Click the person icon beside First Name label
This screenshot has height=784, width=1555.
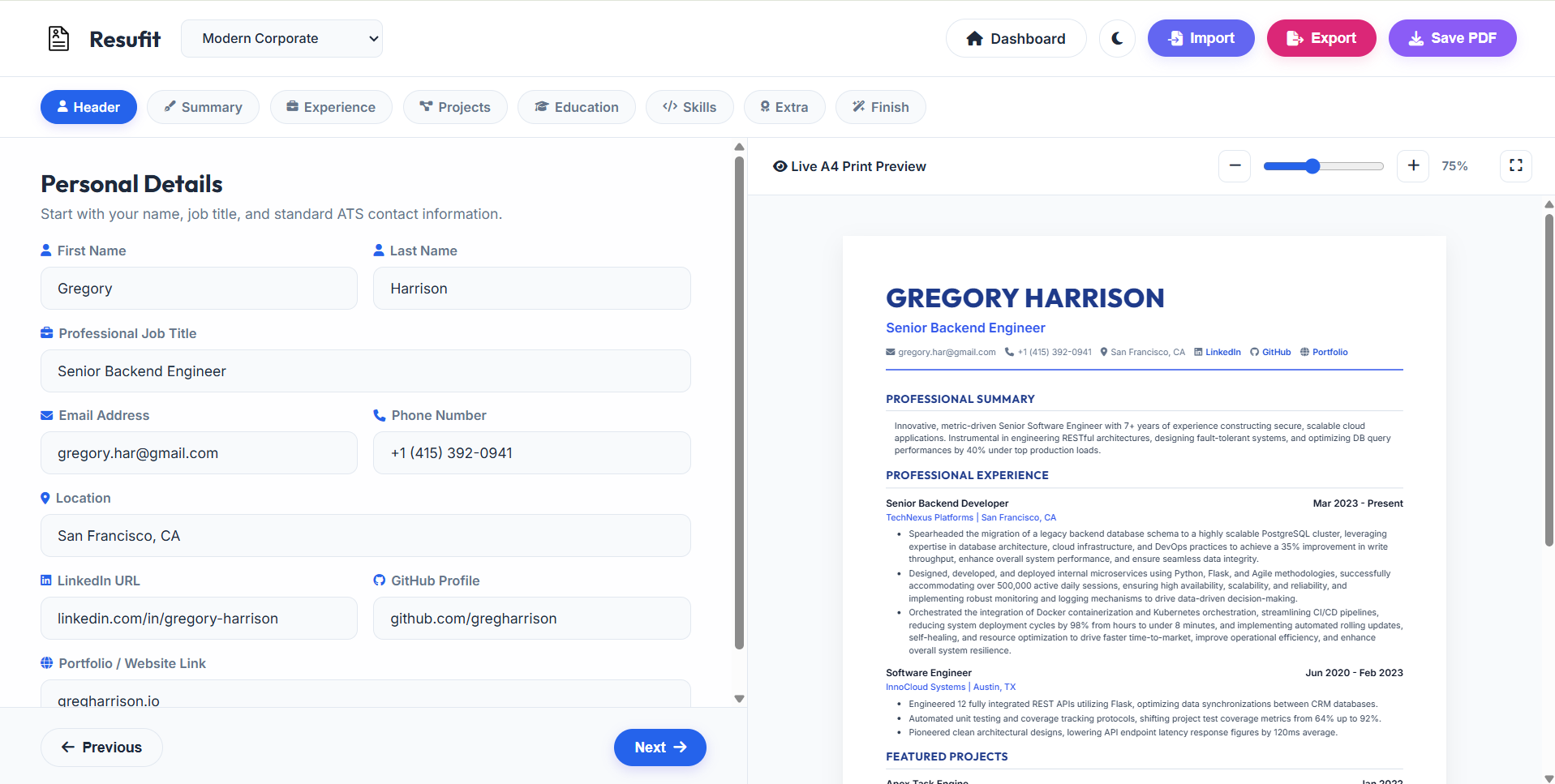coord(46,251)
